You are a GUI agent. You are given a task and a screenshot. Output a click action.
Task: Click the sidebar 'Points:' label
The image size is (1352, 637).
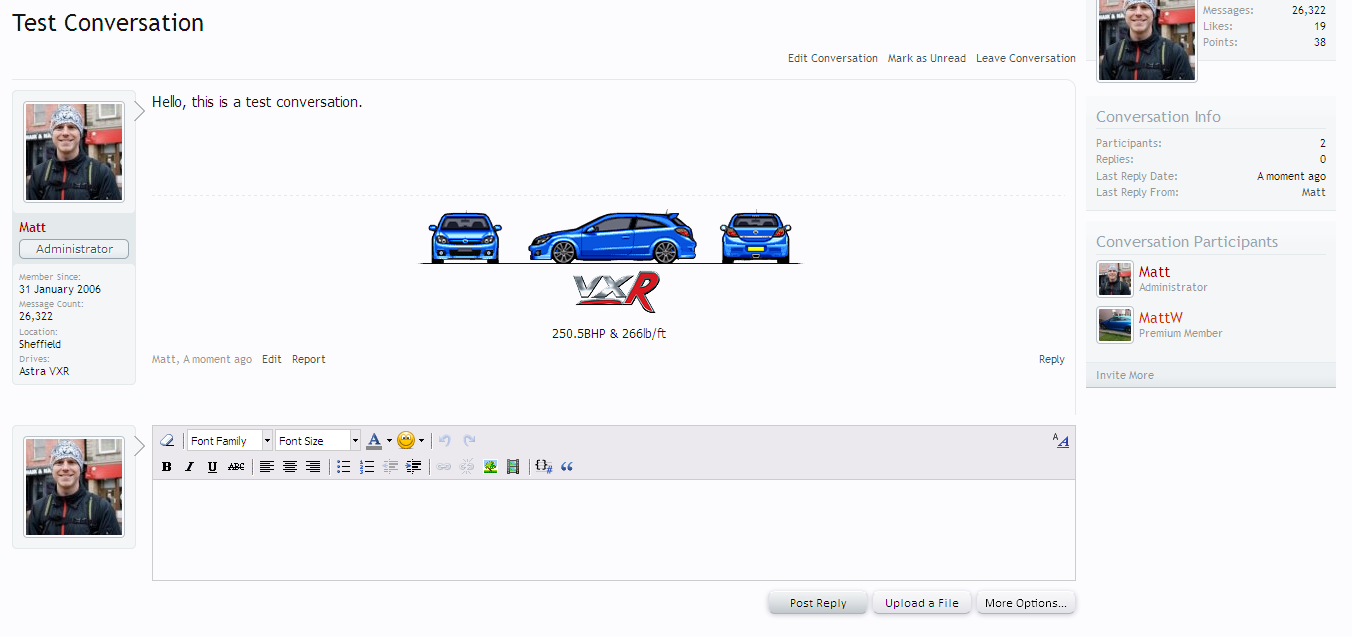coord(1220,42)
